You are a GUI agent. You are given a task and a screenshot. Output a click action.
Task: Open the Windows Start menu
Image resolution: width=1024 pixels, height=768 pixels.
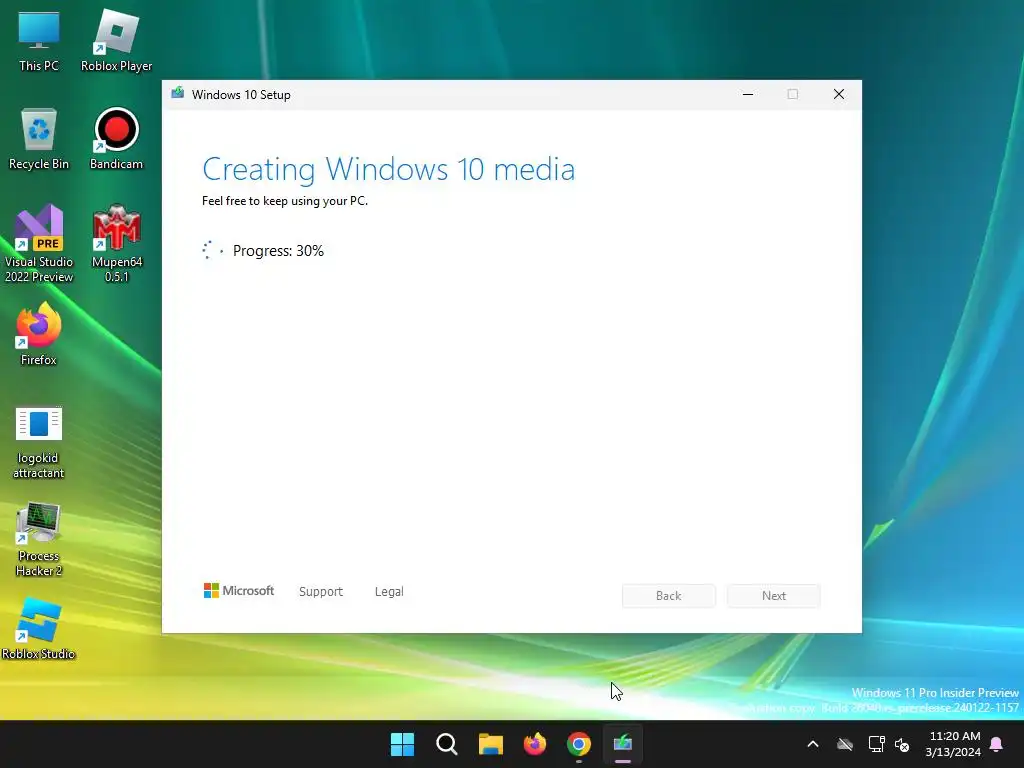(402, 744)
